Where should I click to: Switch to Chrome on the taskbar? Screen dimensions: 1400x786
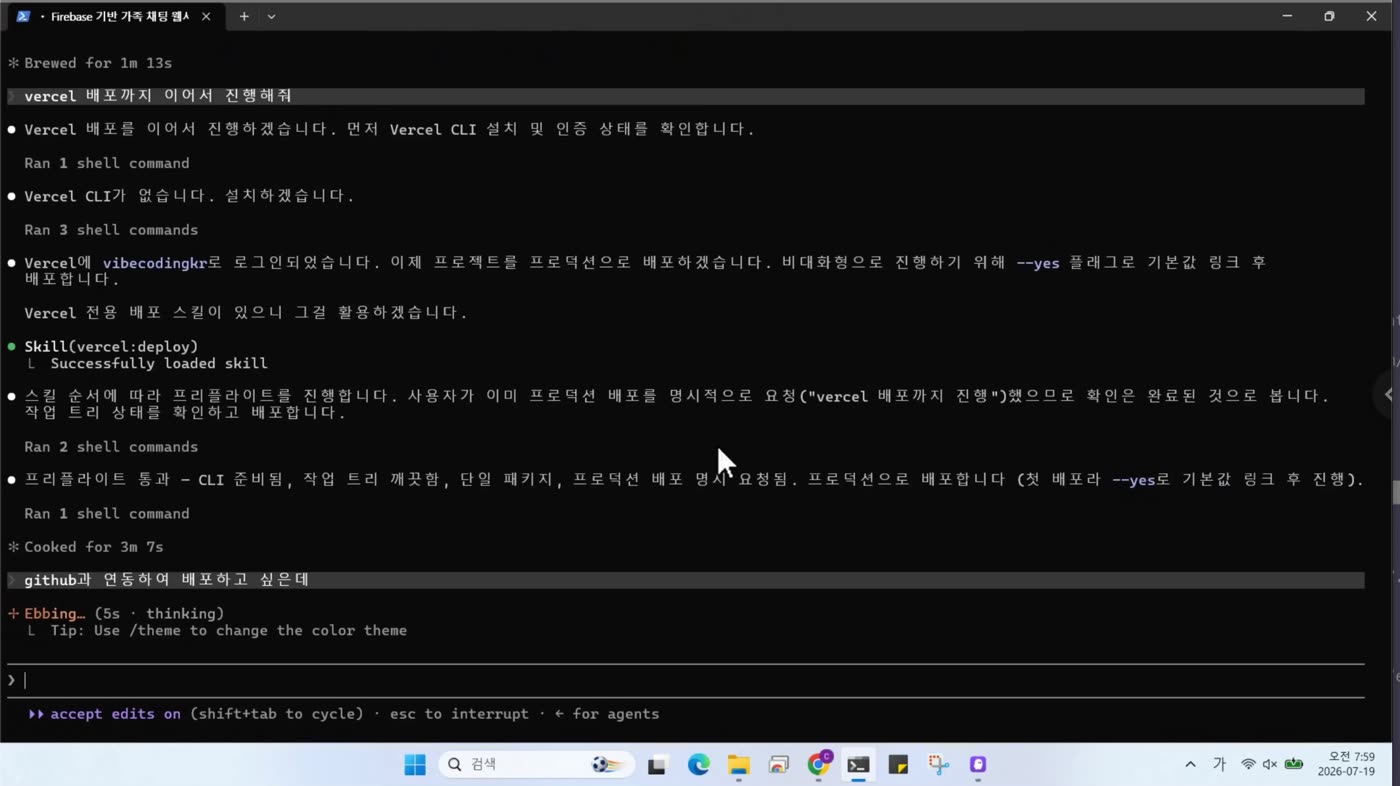point(819,765)
